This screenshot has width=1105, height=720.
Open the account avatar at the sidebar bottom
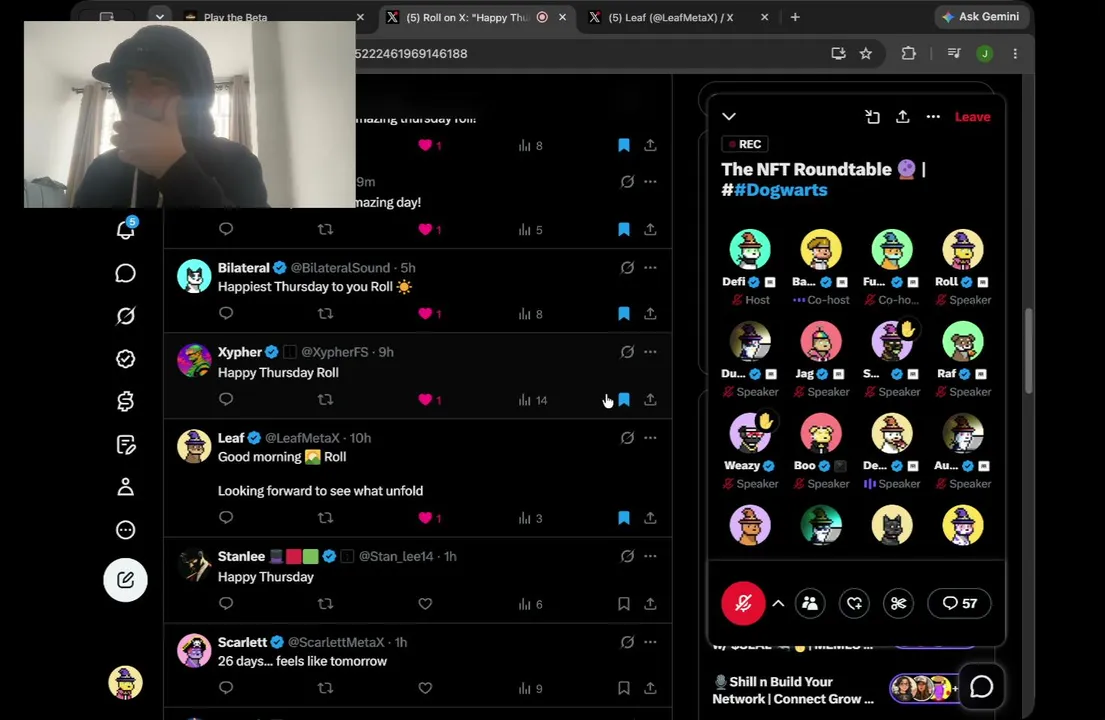point(125,683)
